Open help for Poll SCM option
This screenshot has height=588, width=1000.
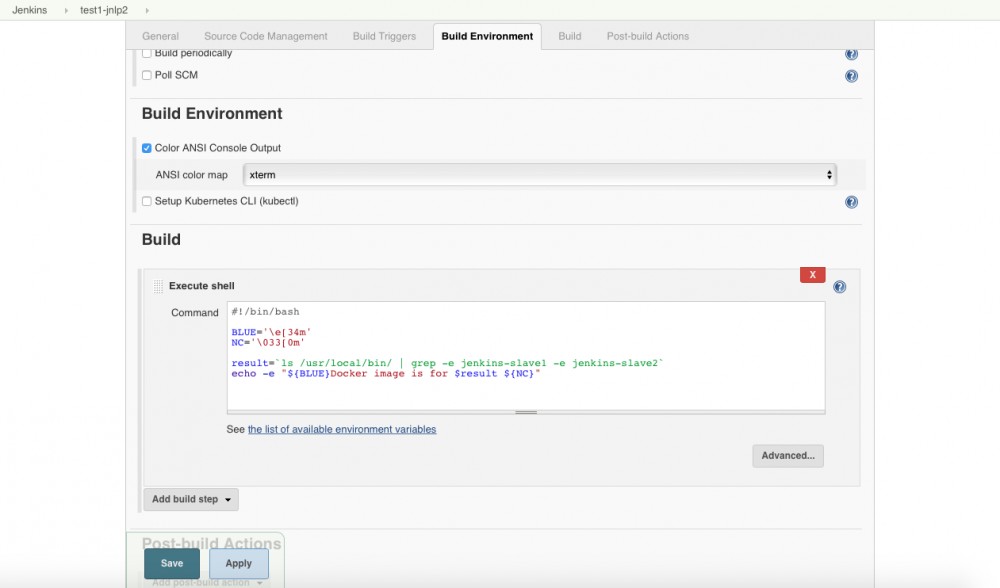click(851, 75)
